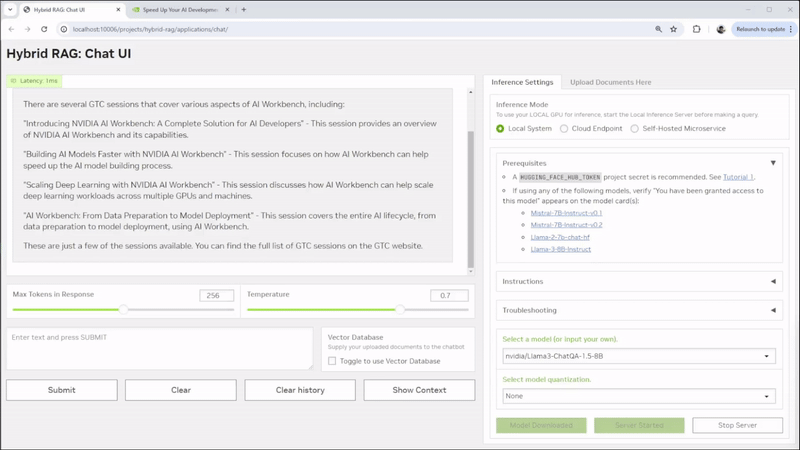
Task: Click the Submit button
Action: tap(62, 390)
